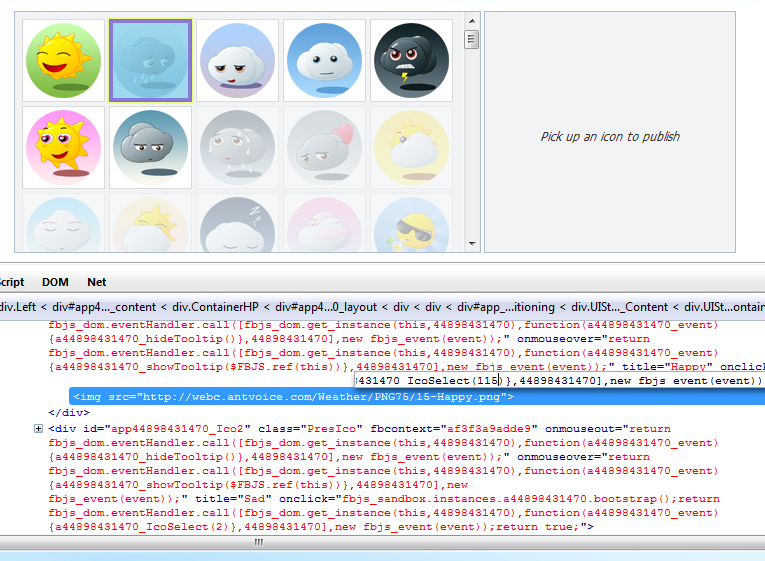Screen dimensions: 765x561
Task: Click the icon list scrollbar thumb
Action: (x=472, y=40)
